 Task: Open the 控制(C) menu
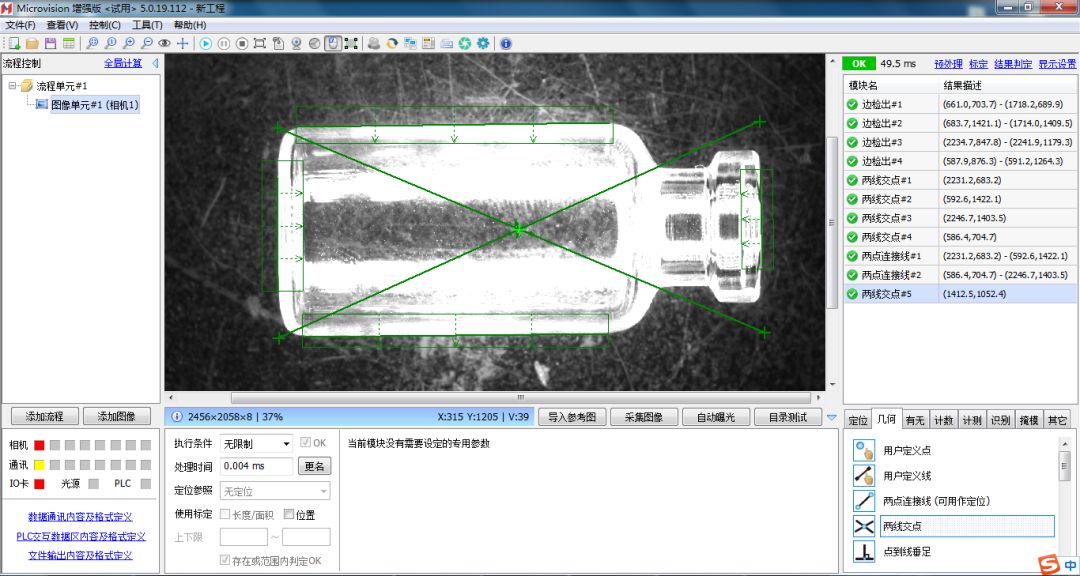click(105, 25)
